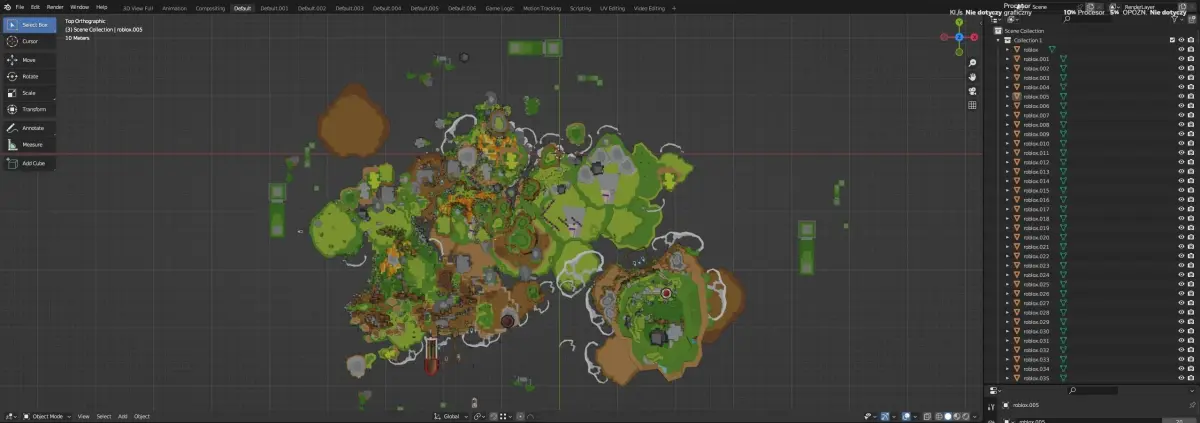1200x423 pixels.
Task: Click the object icon of roblox.030
Action: tap(1017, 332)
